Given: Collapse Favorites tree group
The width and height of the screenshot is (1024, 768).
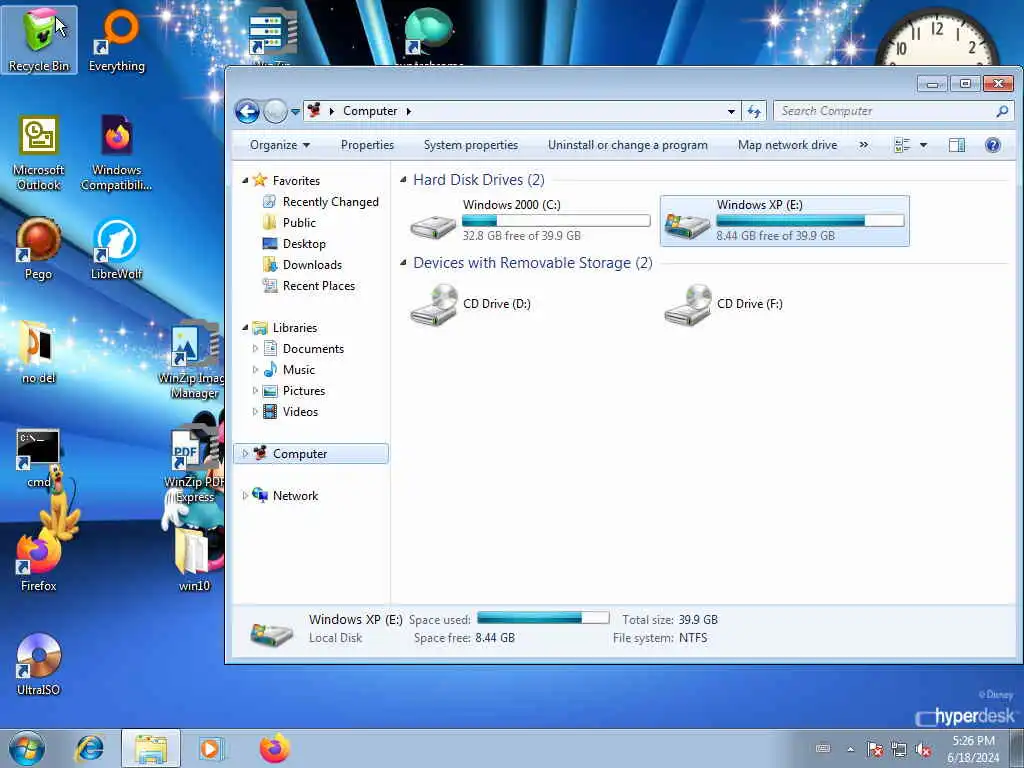Looking at the screenshot, I should coord(246,180).
